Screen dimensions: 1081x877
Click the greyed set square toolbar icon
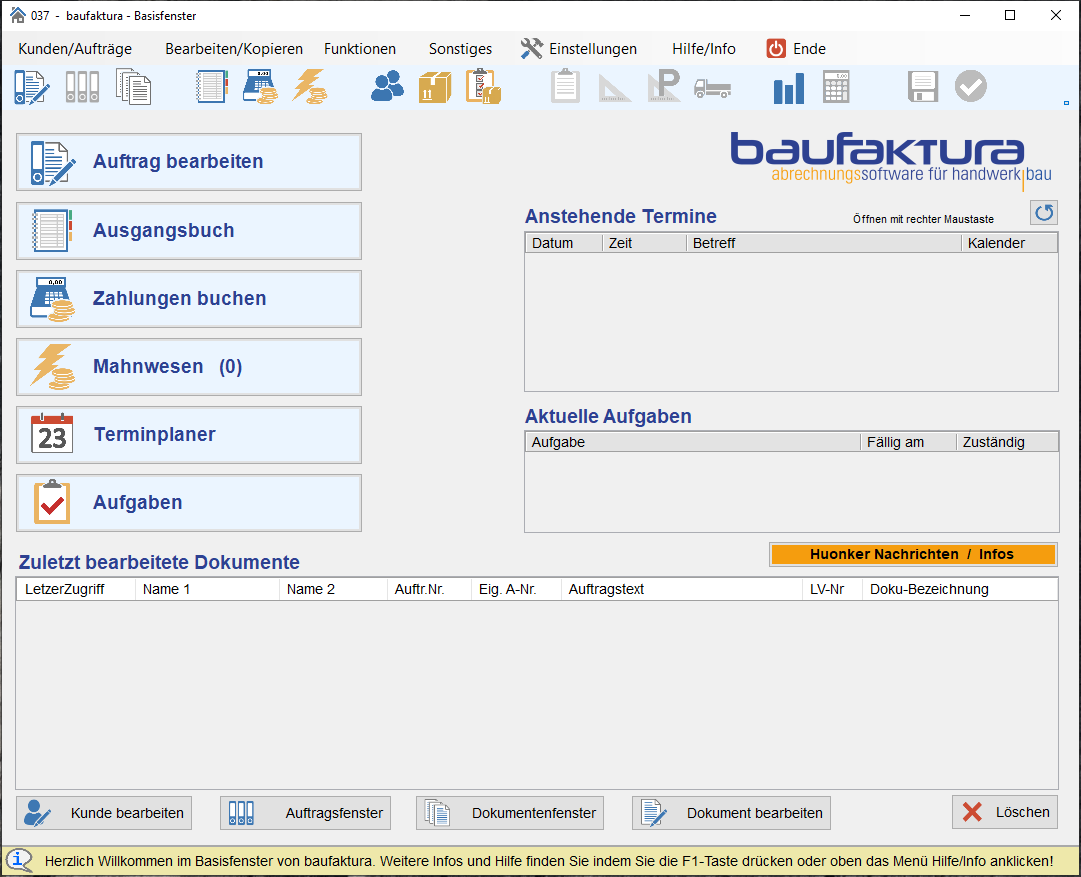614,88
